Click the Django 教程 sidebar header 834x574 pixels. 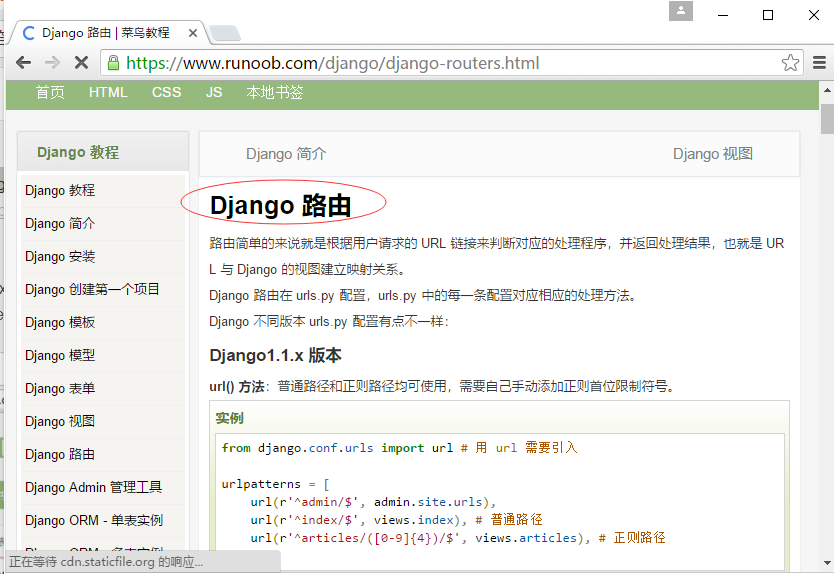tap(103, 152)
